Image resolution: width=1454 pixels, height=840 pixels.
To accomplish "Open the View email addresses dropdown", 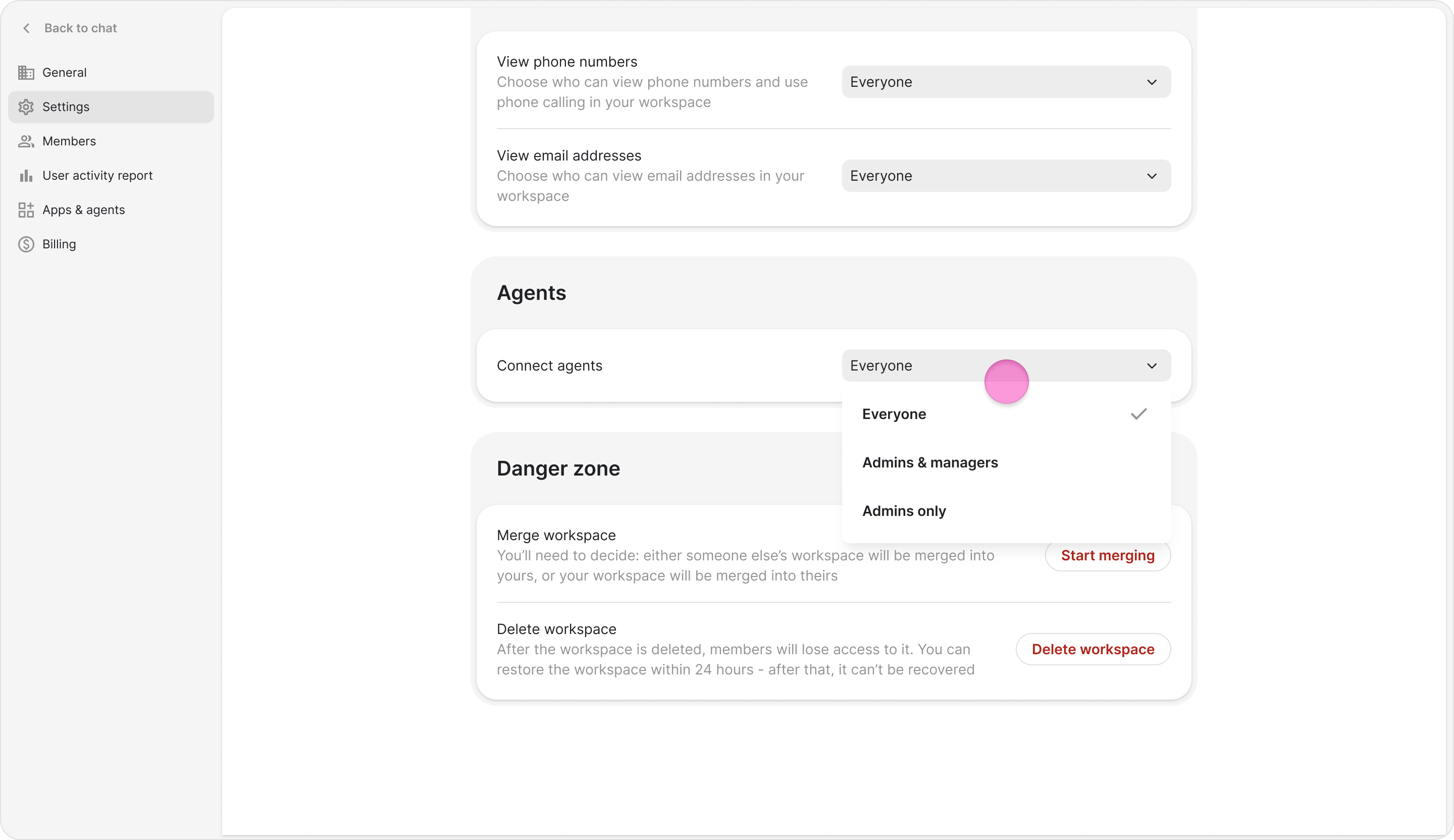I will tap(1006, 176).
